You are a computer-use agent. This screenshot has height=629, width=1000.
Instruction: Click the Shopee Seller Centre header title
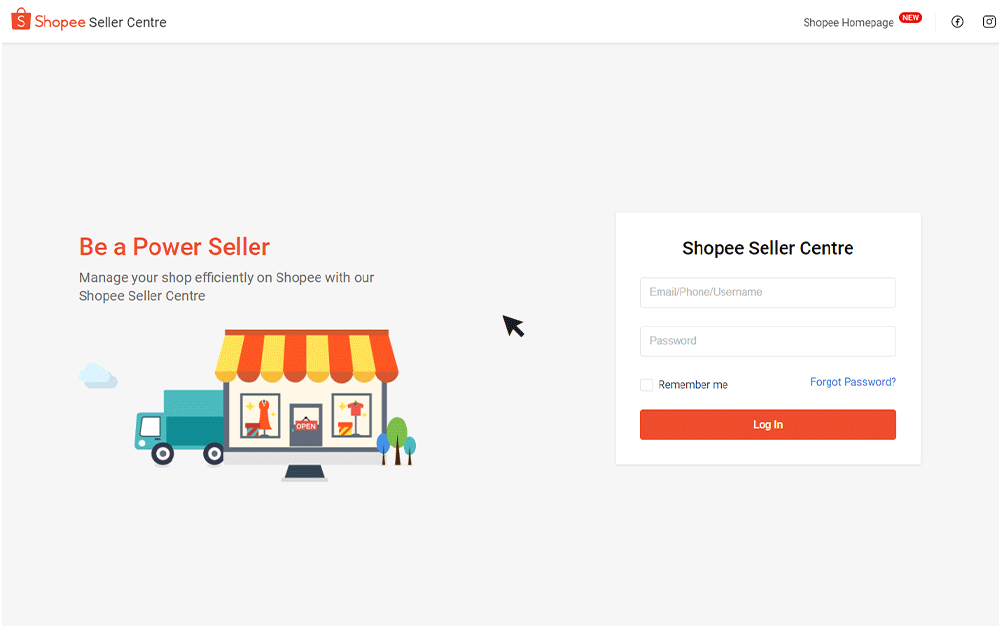[x=100, y=22]
